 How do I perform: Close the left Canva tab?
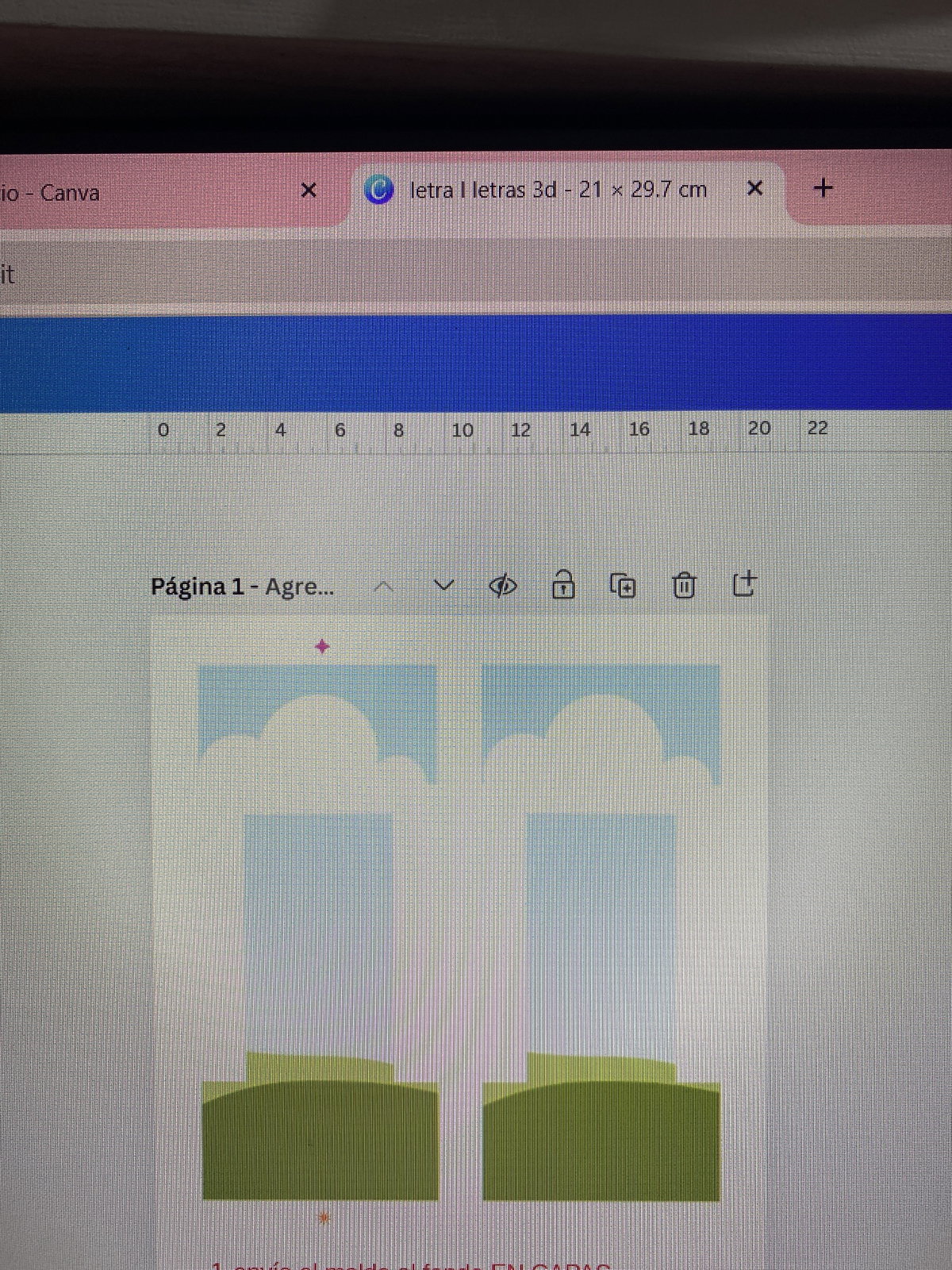(309, 190)
